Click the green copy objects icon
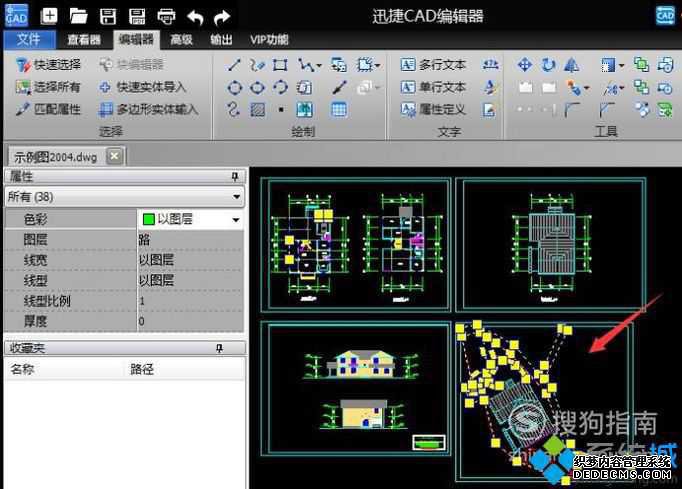This screenshot has width=682, height=489. coord(641,65)
